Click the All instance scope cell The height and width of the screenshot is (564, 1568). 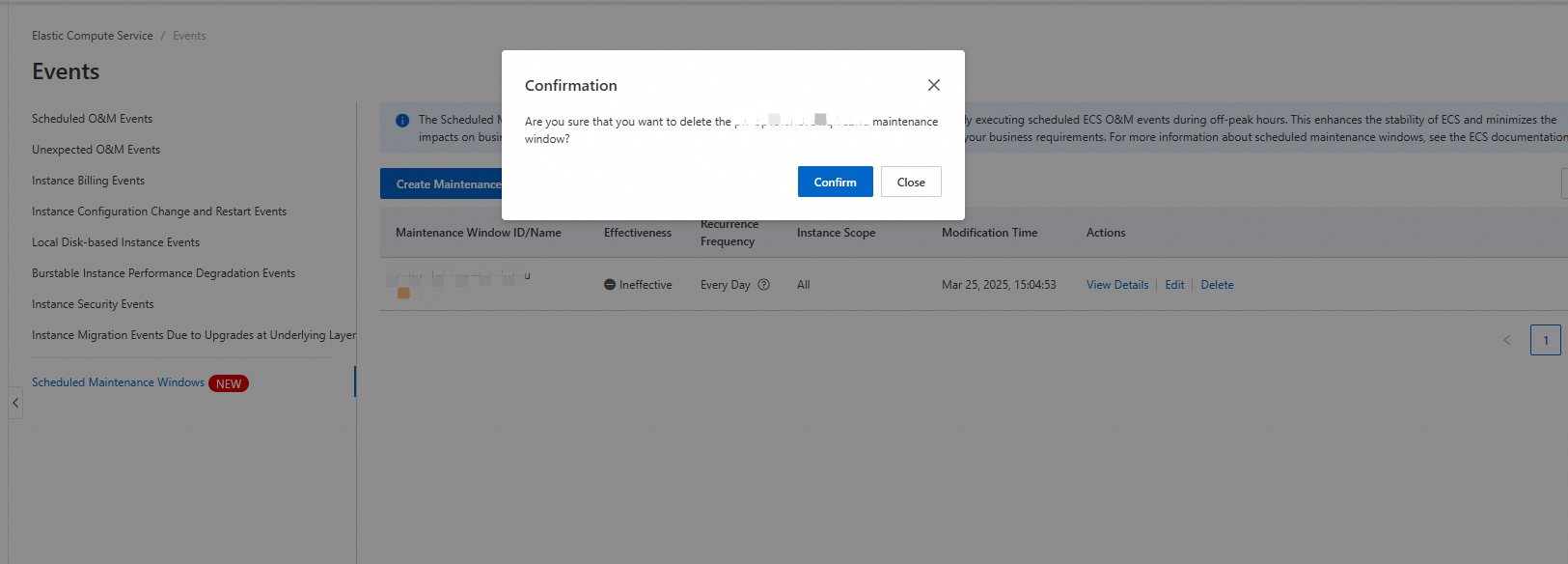[x=804, y=285]
